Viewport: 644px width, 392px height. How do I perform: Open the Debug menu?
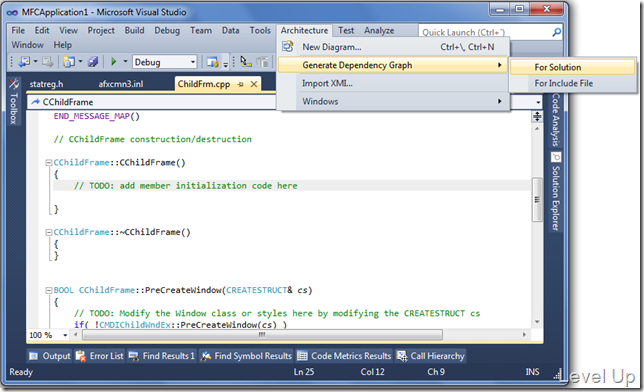tap(167, 30)
